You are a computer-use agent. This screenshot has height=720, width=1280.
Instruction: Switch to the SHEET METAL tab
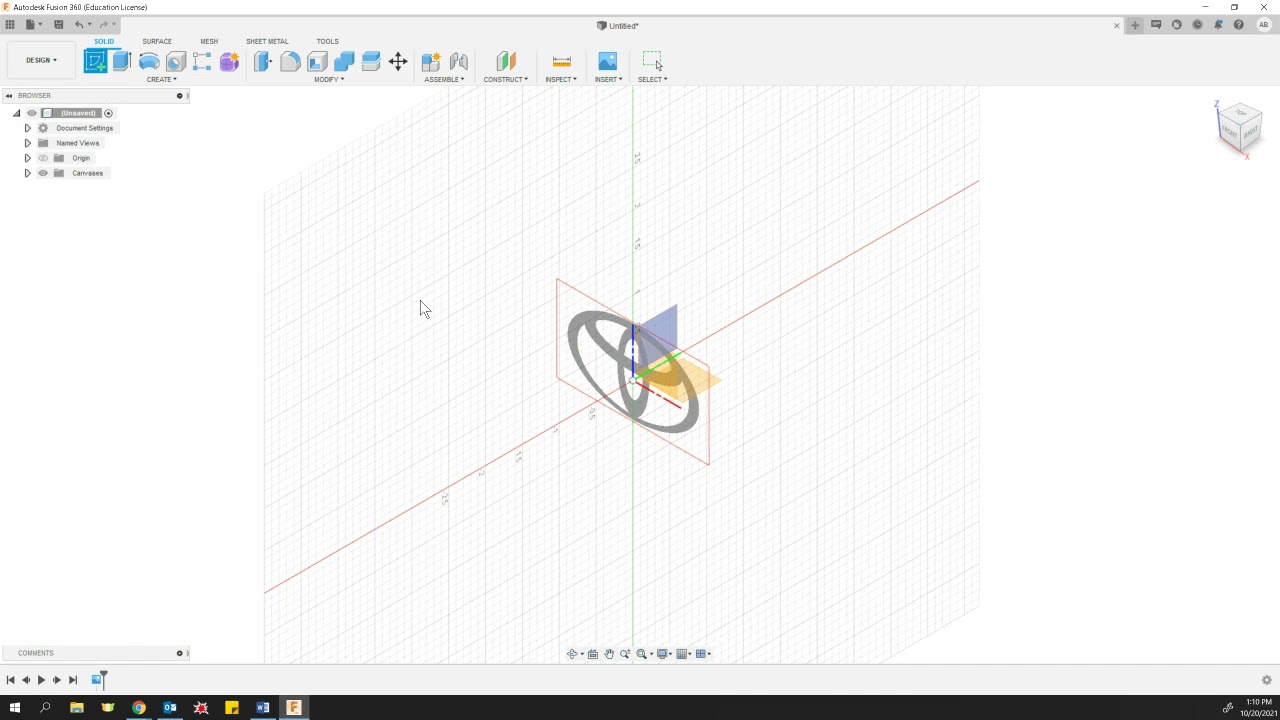267,41
